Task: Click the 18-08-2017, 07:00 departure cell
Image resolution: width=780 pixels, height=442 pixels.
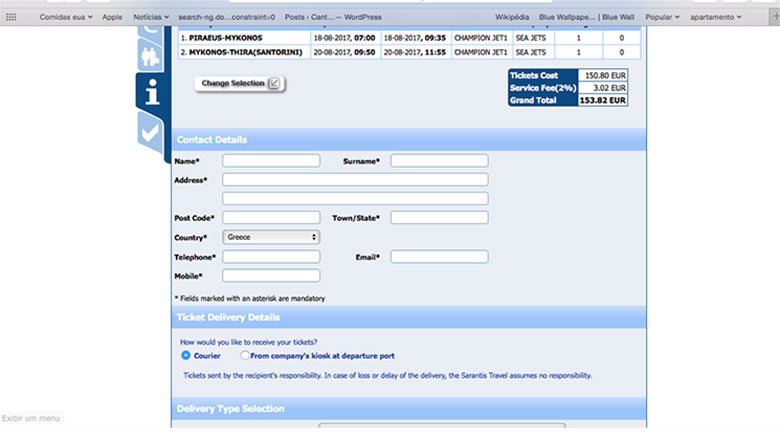Action: (346, 38)
